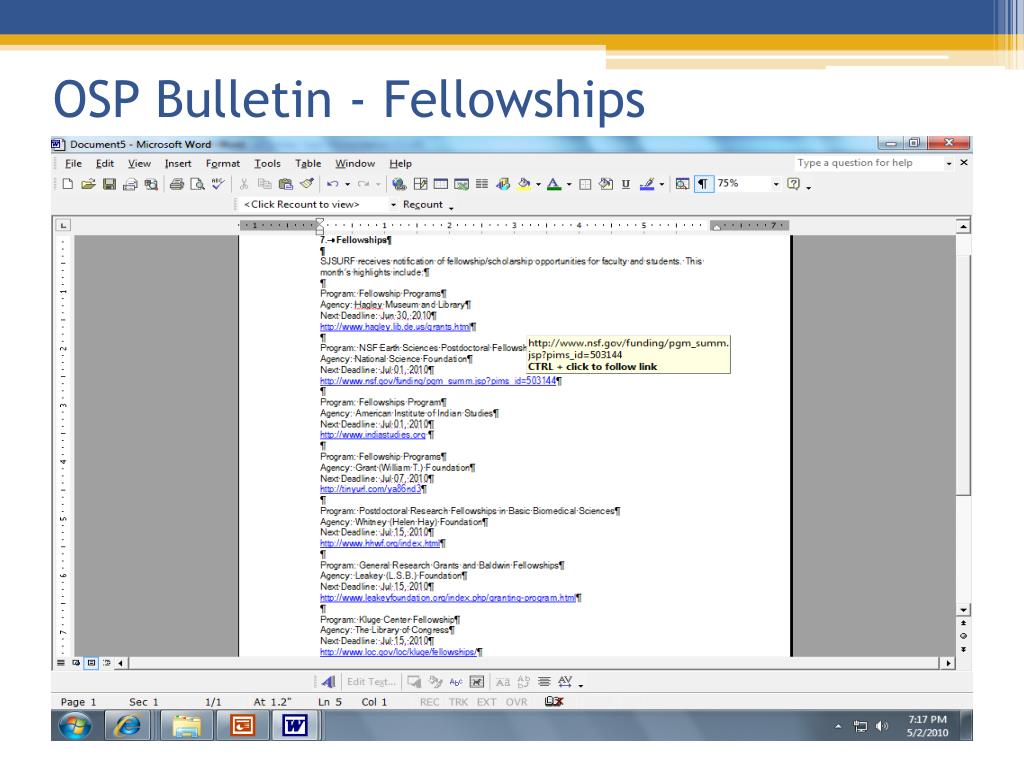Viewport: 1024px width, 768px height.
Task: Click the Tables and Borders icon
Action: [421, 184]
